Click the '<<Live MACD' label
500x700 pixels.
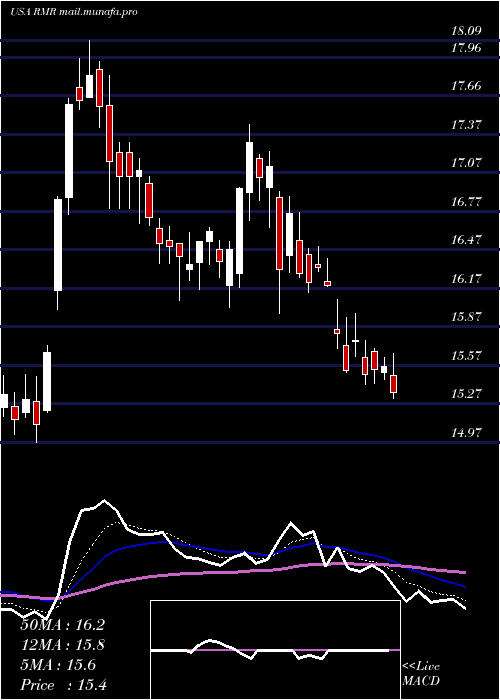[x=421, y=674]
